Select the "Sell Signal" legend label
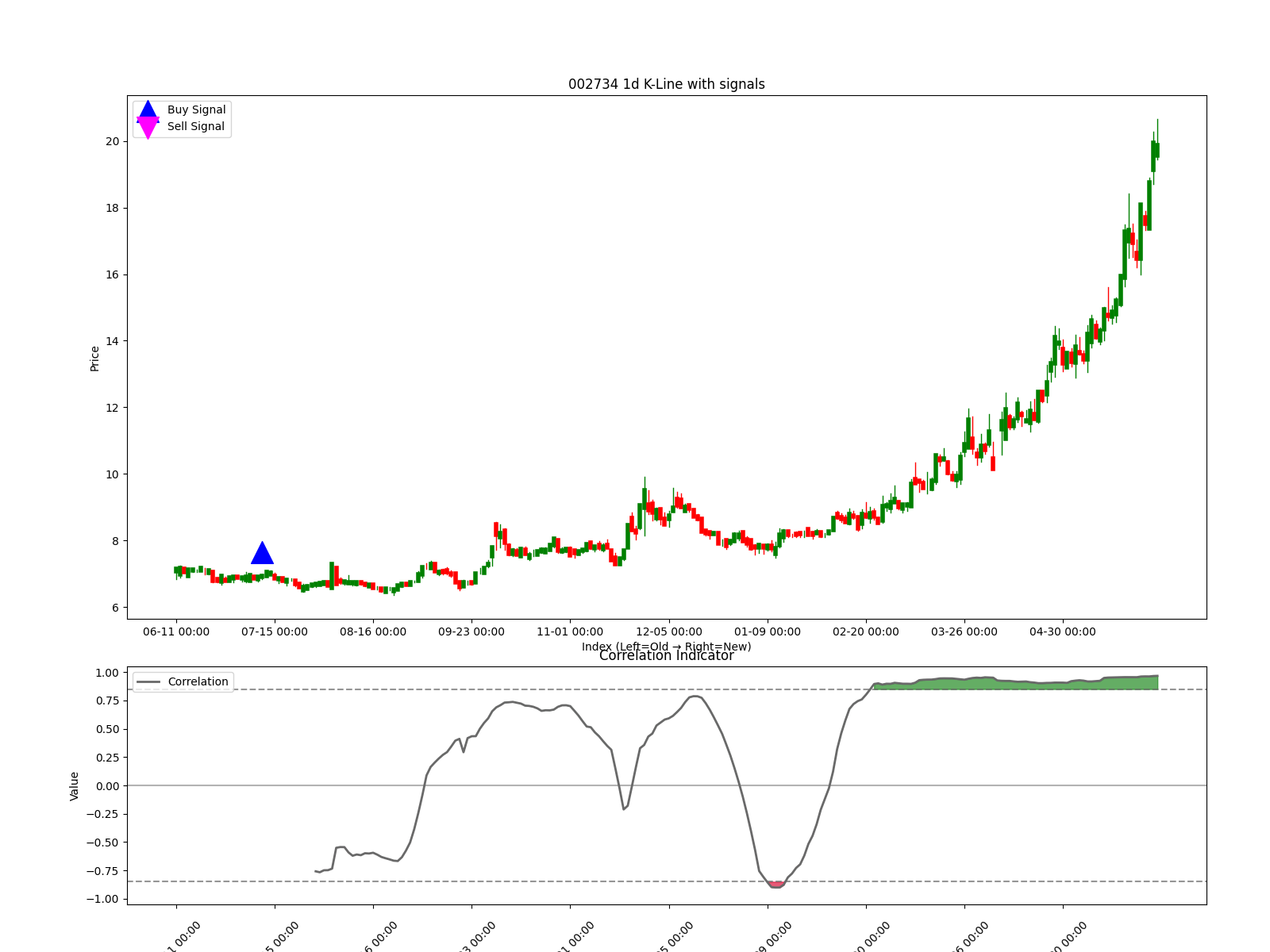 pos(196,126)
